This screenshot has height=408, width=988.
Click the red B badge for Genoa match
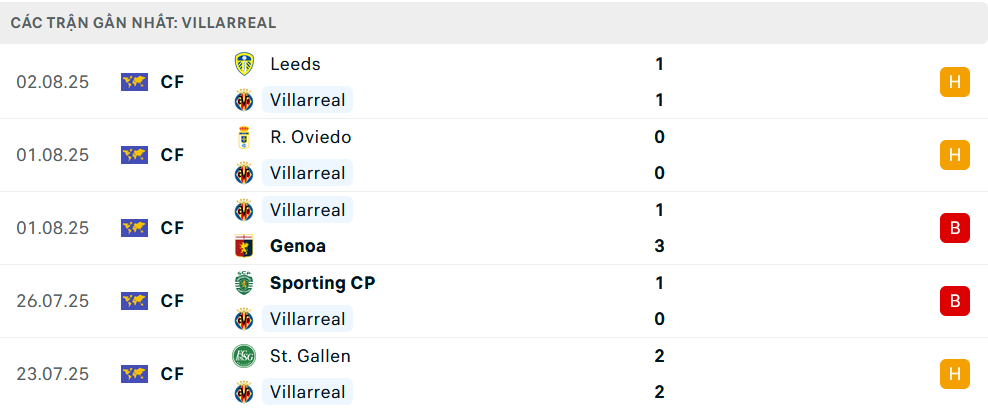(955, 228)
